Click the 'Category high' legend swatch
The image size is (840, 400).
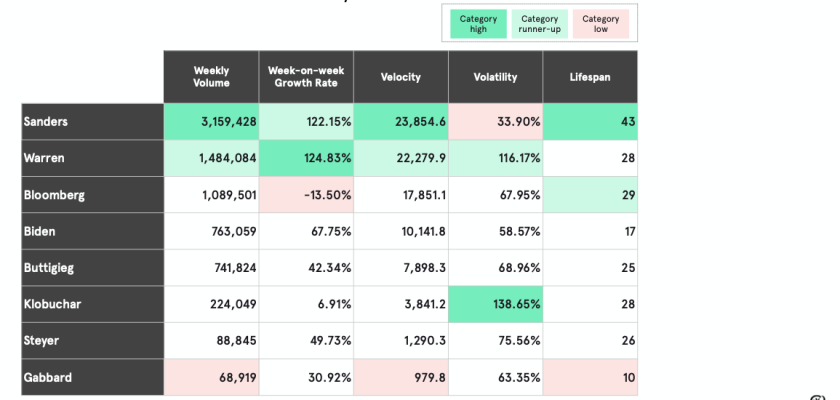coord(478,24)
